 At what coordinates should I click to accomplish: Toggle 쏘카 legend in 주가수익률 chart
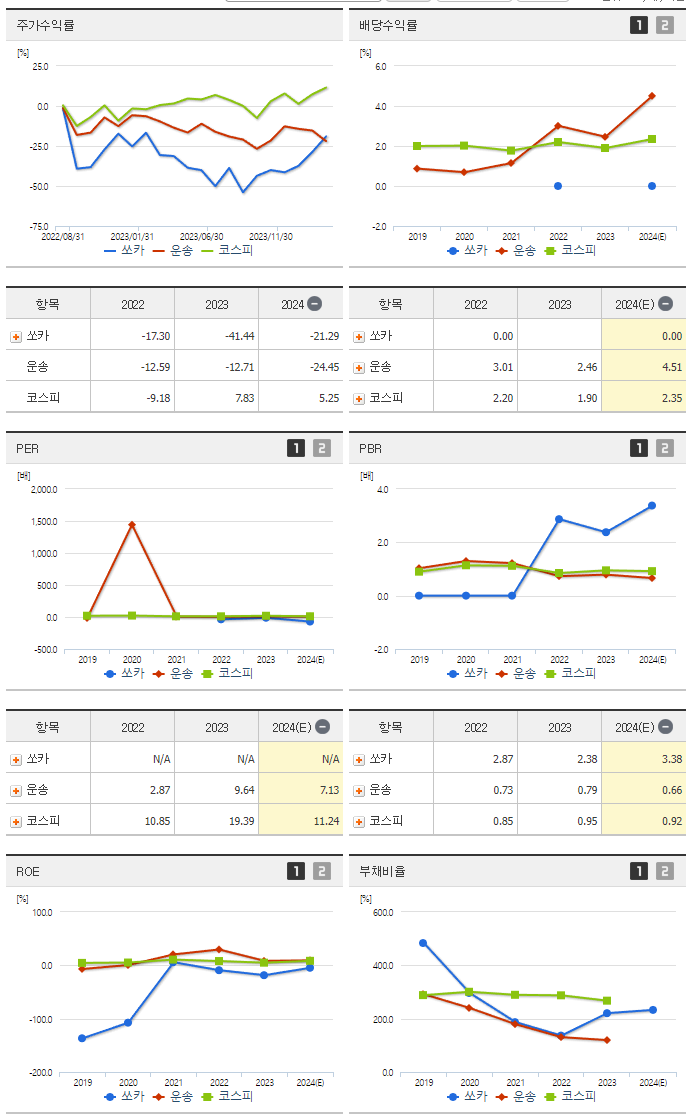(124, 250)
